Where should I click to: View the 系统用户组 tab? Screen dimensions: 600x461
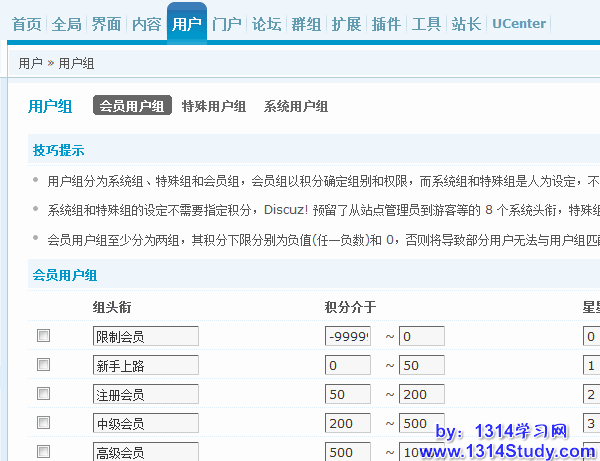(x=296, y=106)
